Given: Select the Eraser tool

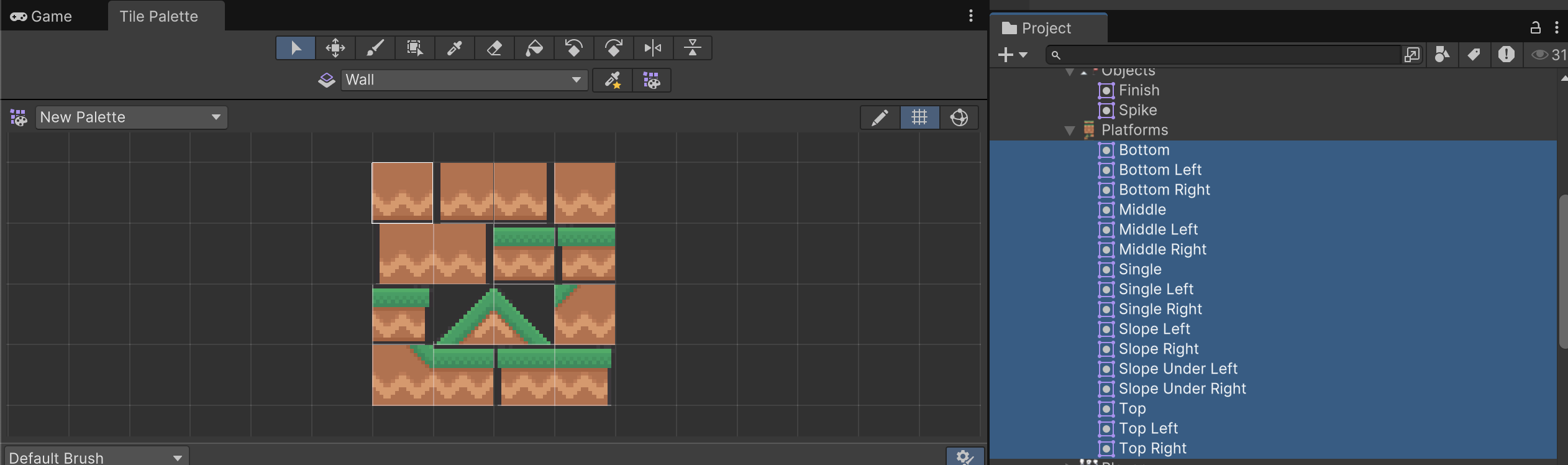Looking at the screenshot, I should click(x=495, y=48).
